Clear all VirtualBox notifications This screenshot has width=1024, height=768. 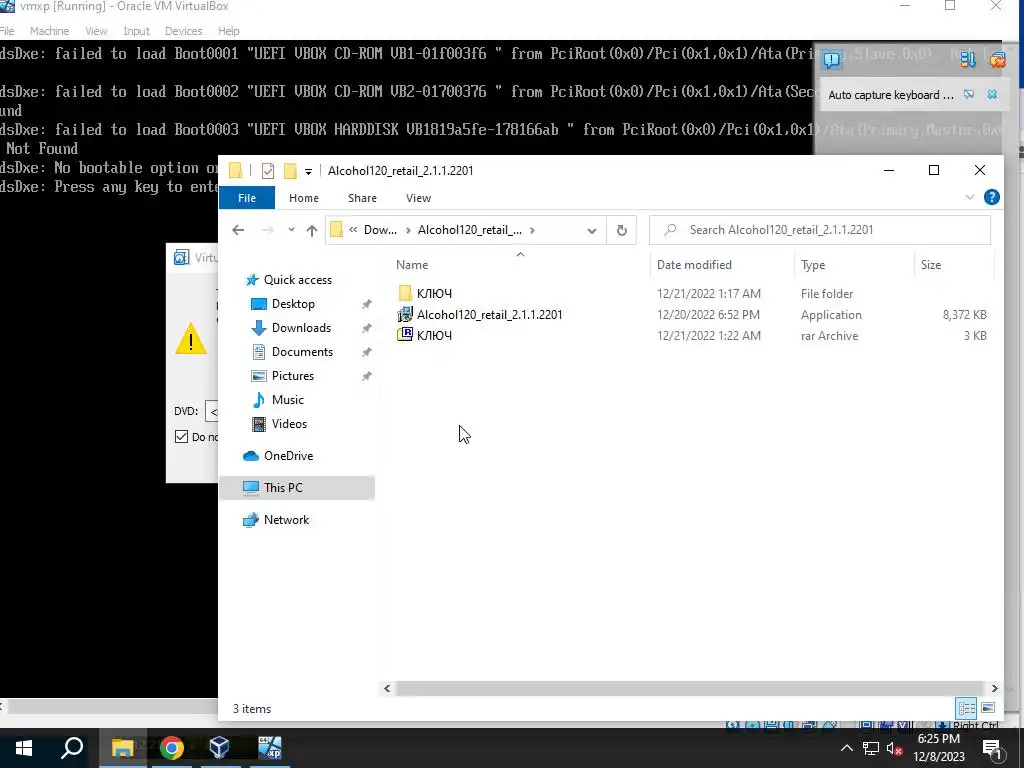tap(997, 60)
